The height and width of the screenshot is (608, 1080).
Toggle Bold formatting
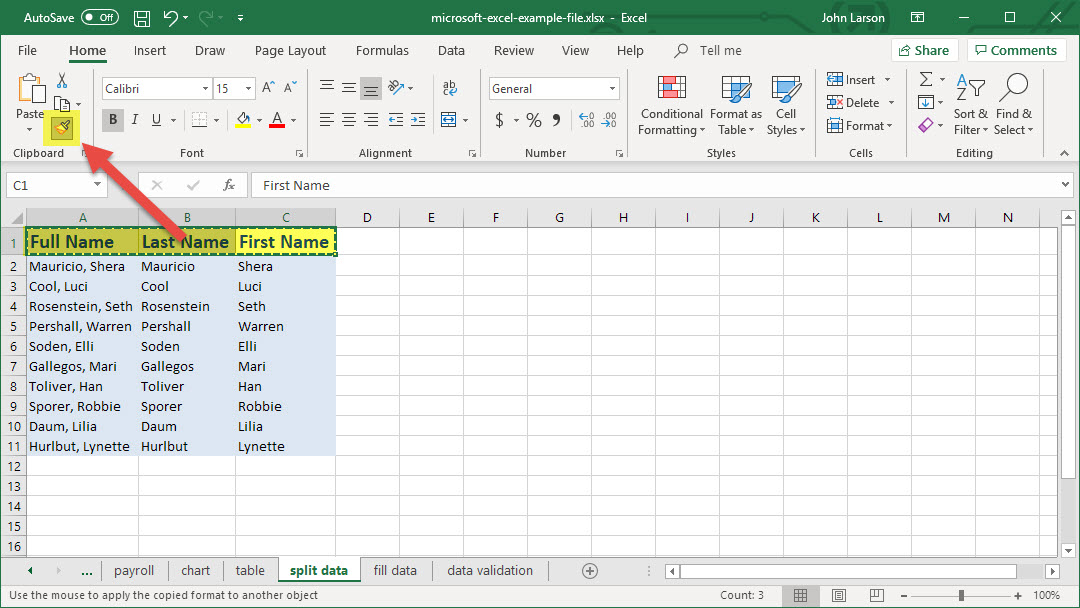pyautogui.click(x=113, y=120)
